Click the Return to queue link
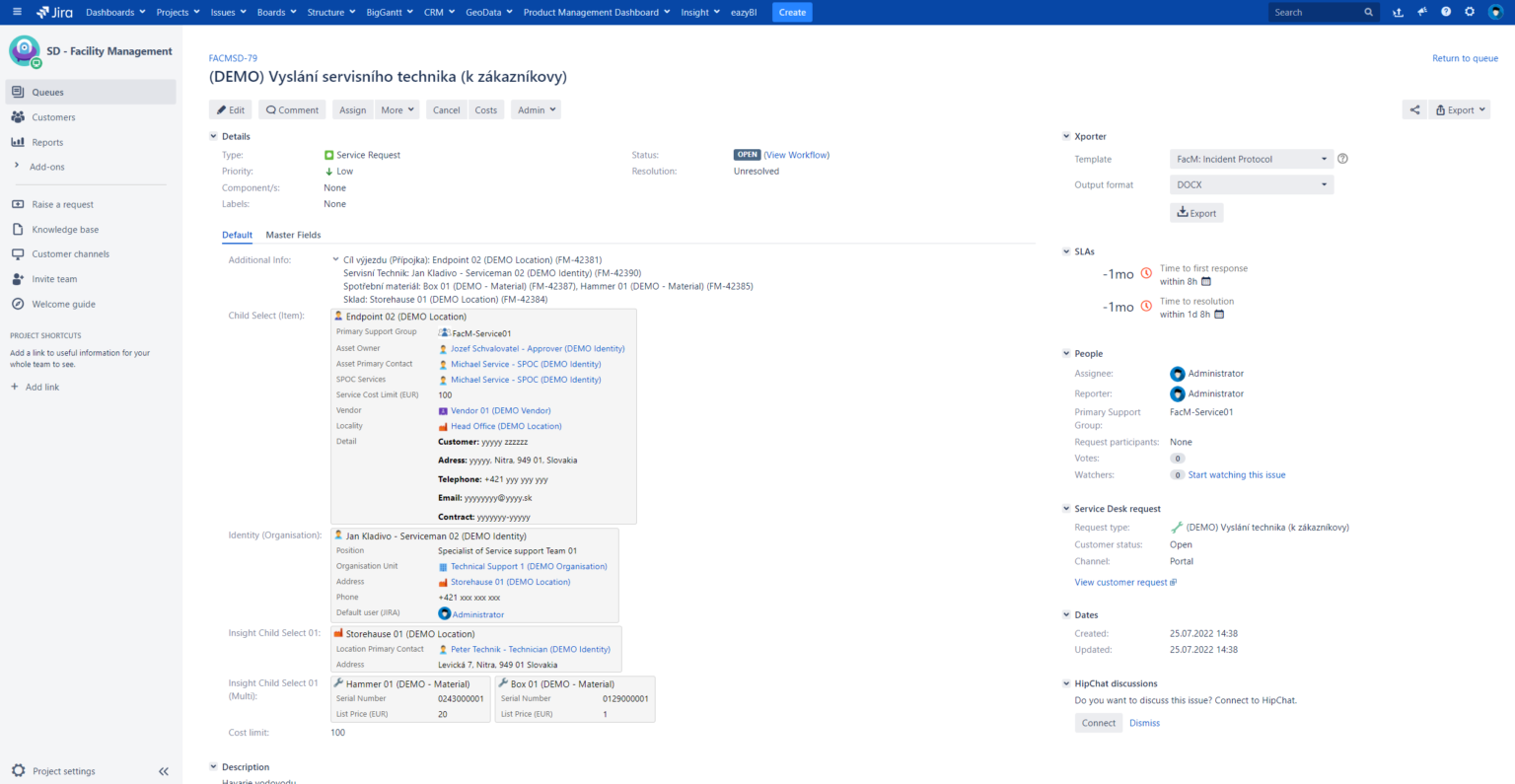1515x784 pixels. (1465, 58)
